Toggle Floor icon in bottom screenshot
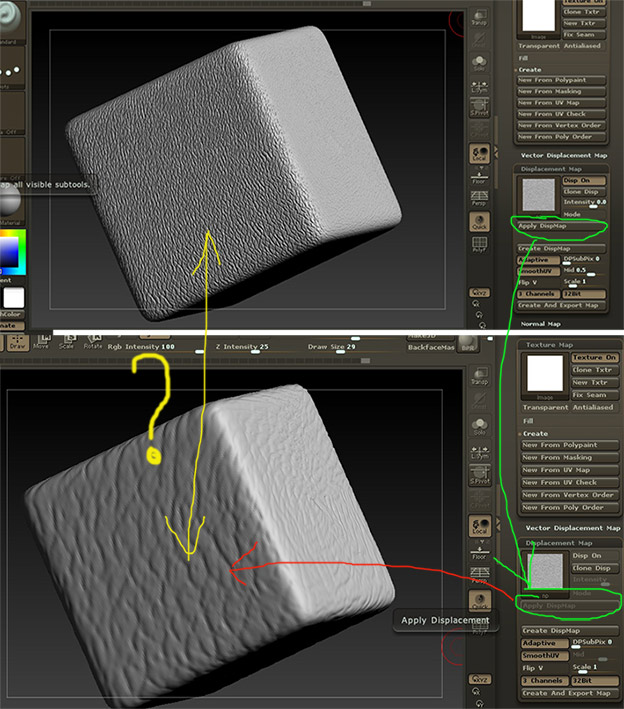 coord(479,552)
